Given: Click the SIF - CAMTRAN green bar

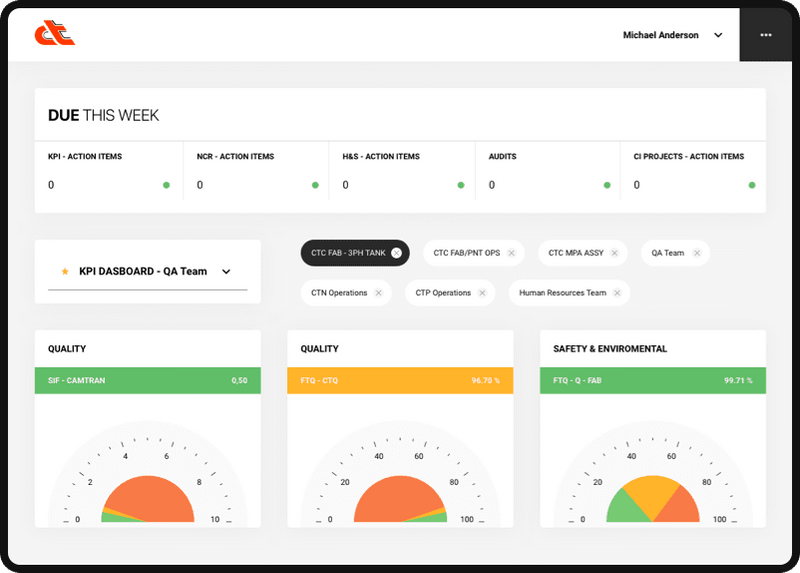Looking at the screenshot, I should click(x=147, y=380).
